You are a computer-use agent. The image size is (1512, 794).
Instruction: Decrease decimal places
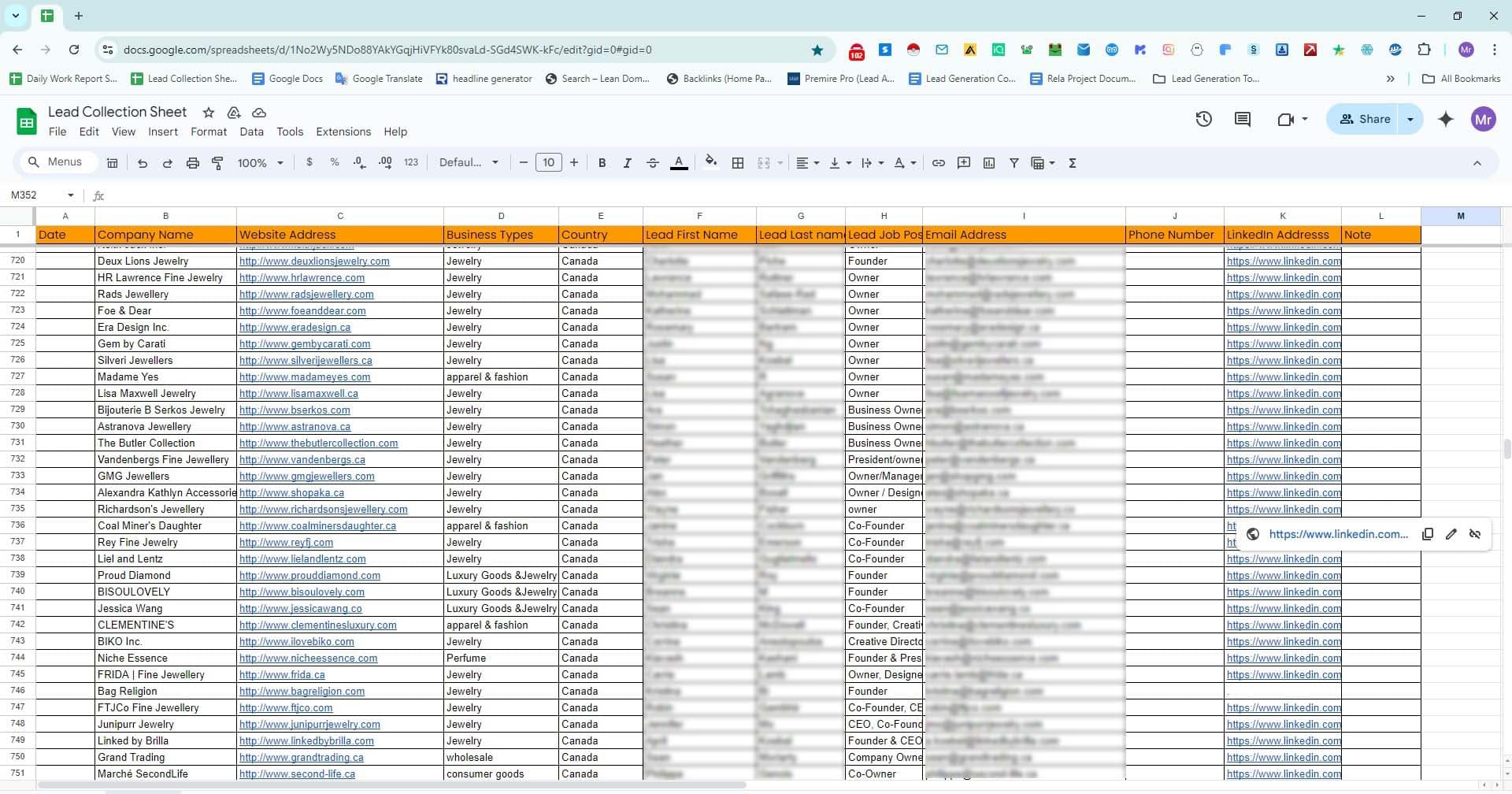pyautogui.click(x=360, y=162)
